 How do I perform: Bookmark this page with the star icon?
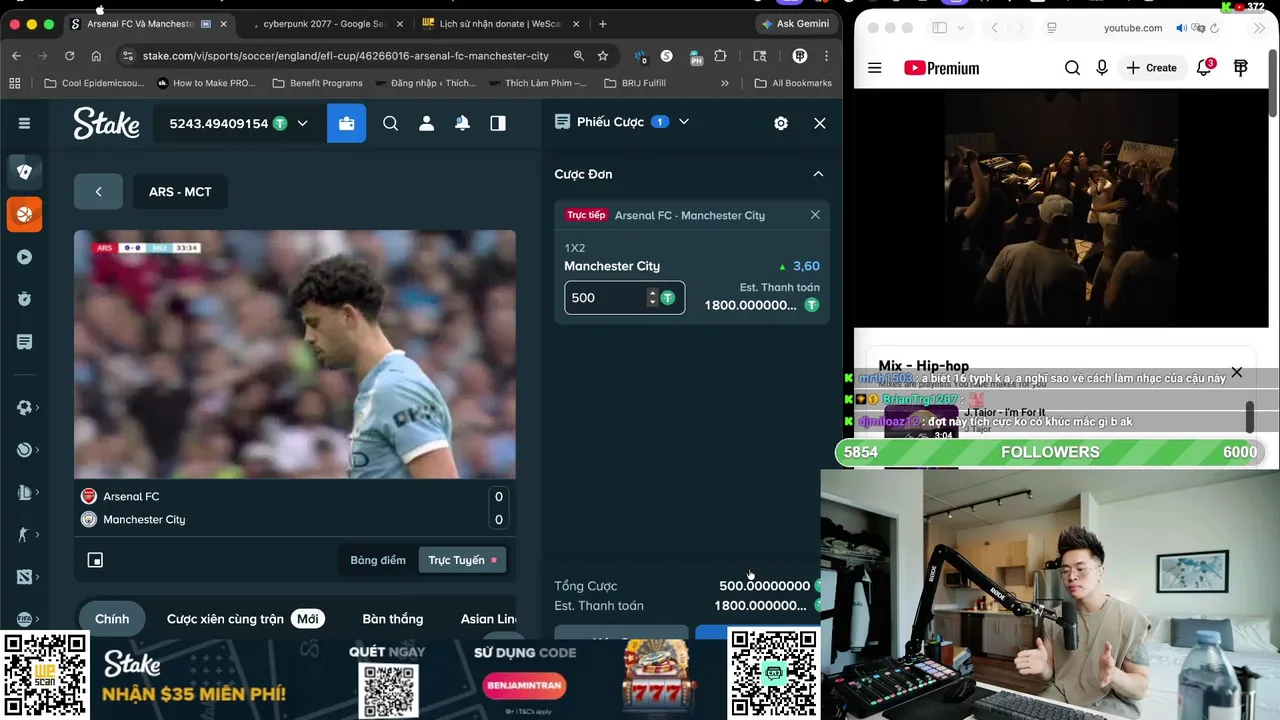(603, 56)
